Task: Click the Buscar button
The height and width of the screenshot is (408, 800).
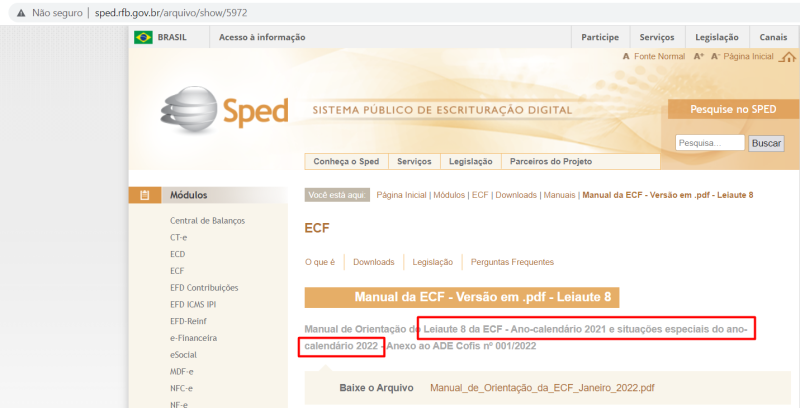Action: 766,143
